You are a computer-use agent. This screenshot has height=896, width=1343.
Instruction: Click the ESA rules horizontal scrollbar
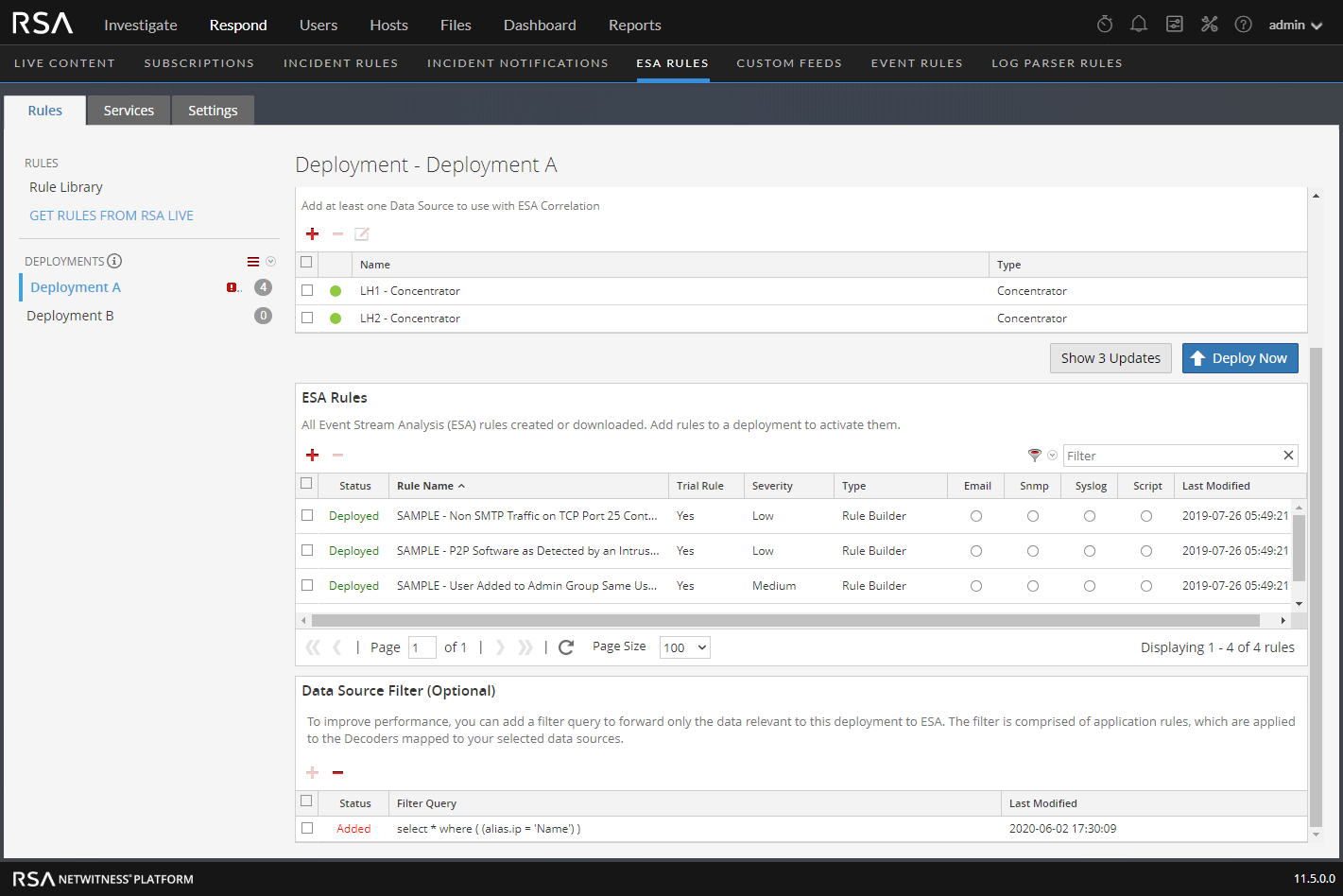click(784, 621)
